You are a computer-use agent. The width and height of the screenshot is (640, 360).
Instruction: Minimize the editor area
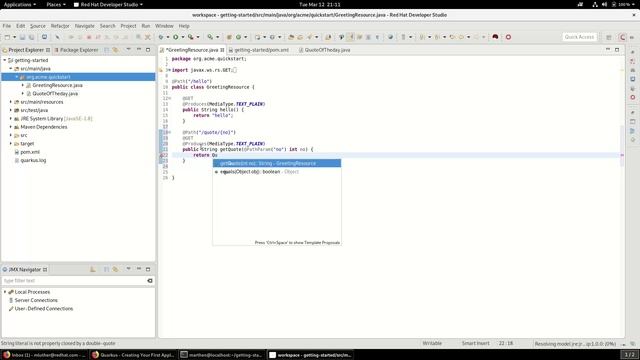[x=608, y=49]
